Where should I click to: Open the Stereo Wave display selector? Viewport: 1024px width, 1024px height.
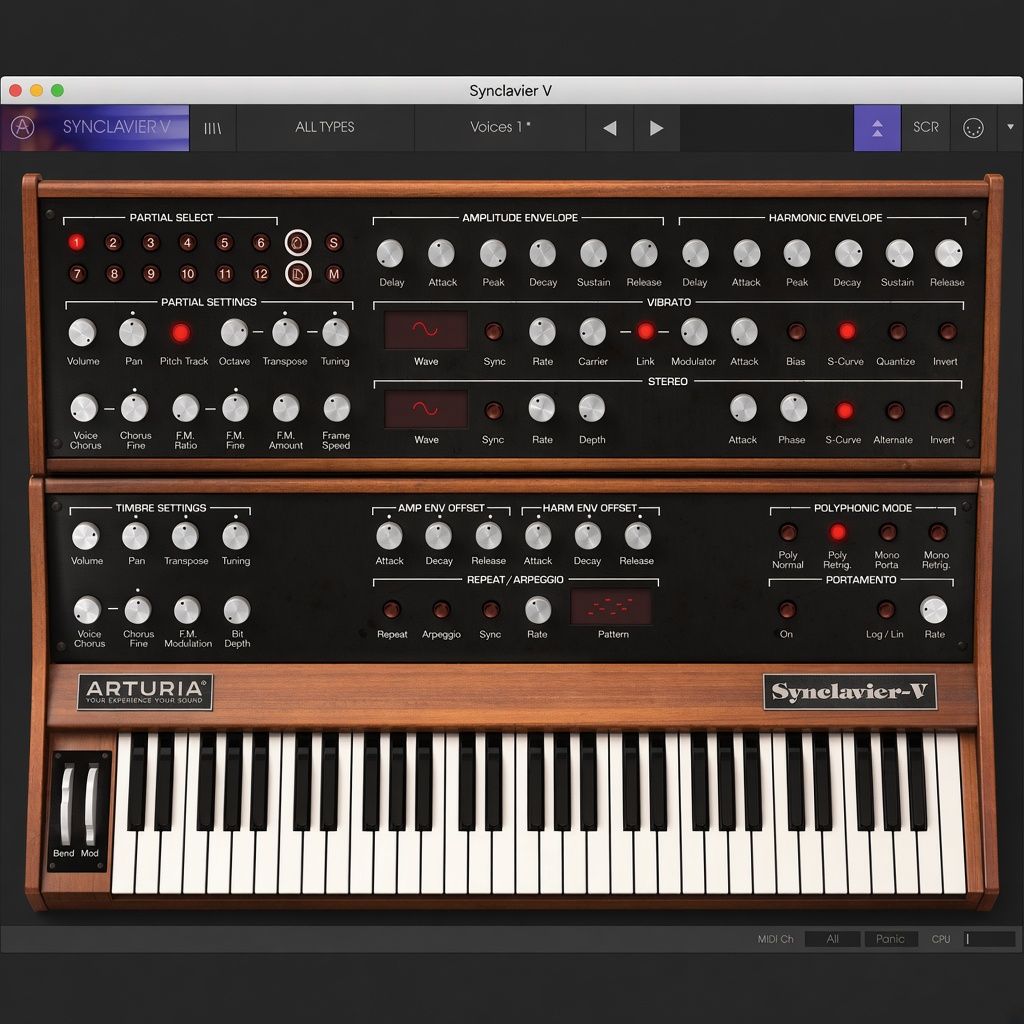tap(426, 409)
